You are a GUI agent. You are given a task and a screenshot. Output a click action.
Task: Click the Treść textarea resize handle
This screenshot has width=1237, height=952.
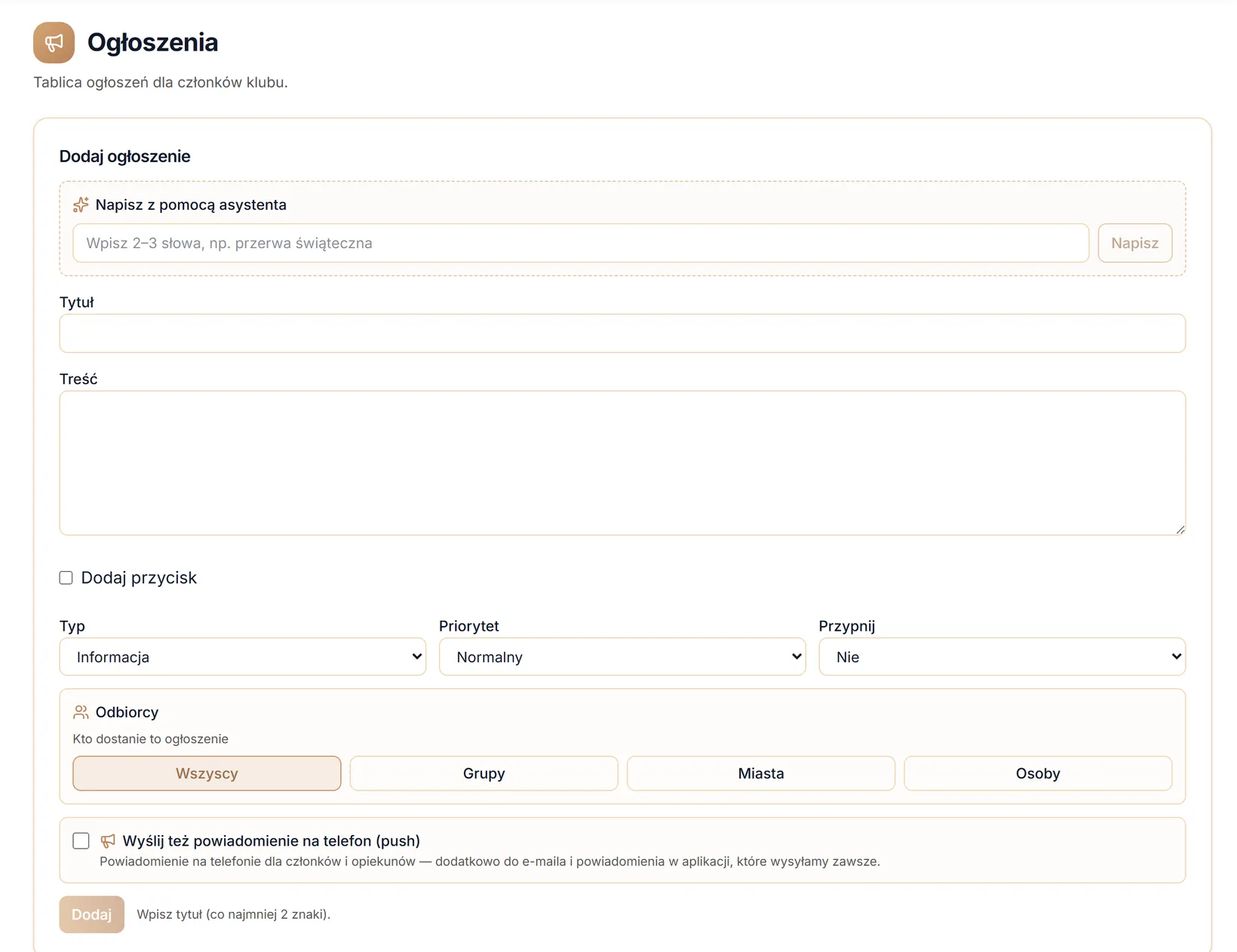pyautogui.click(x=1180, y=530)
